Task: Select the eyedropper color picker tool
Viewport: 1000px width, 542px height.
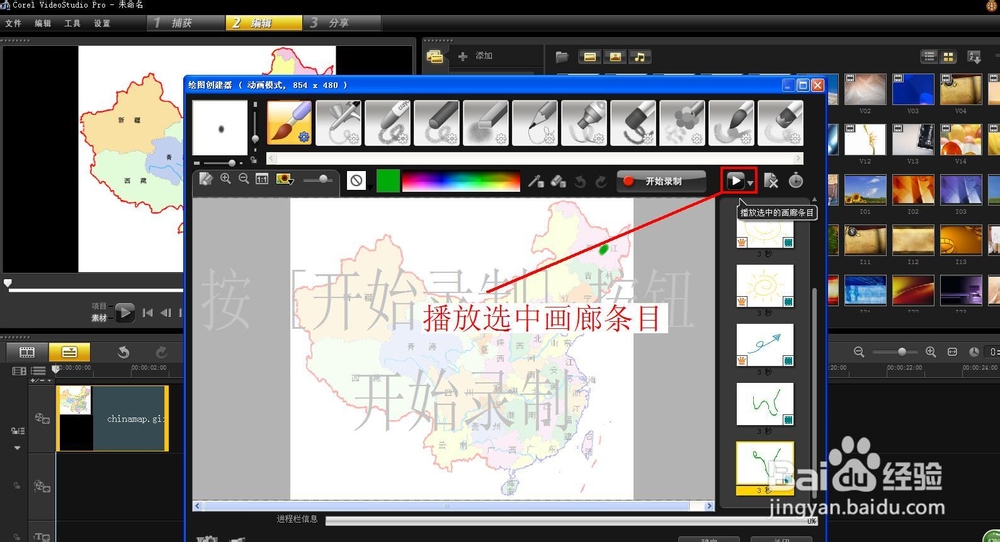Action: click(536, 182)
